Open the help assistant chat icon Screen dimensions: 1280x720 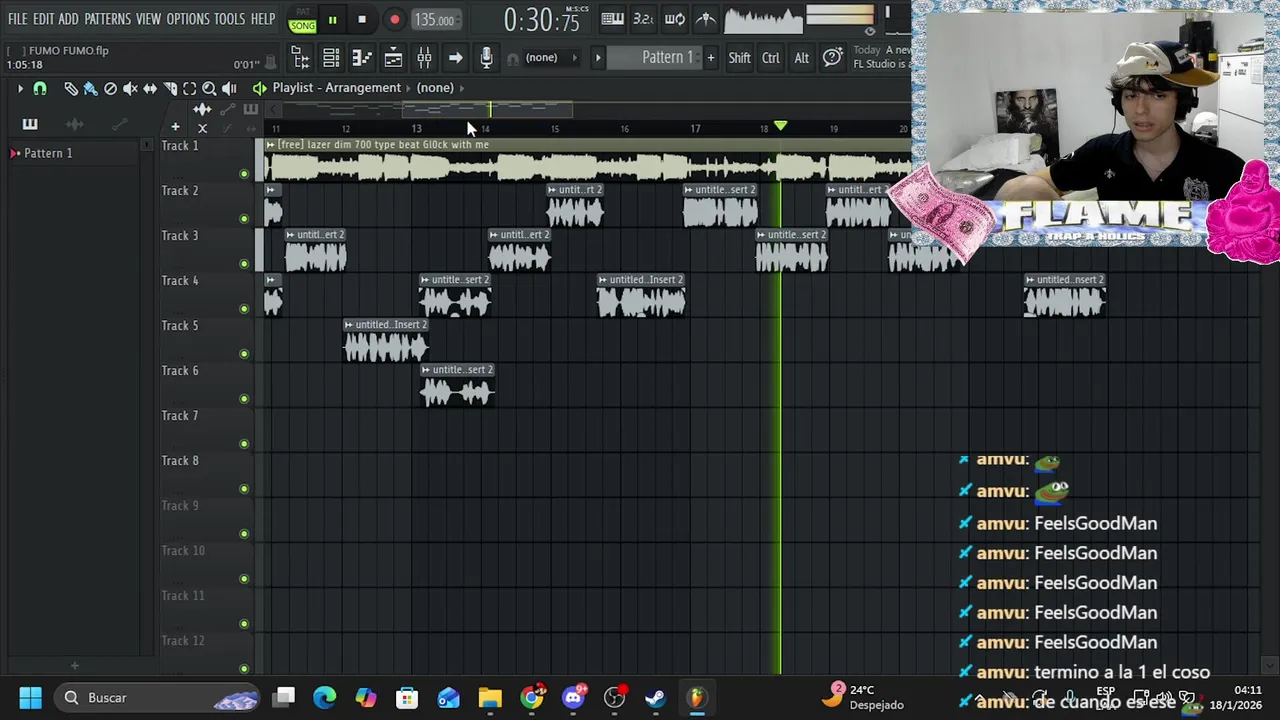click(832, 58)
